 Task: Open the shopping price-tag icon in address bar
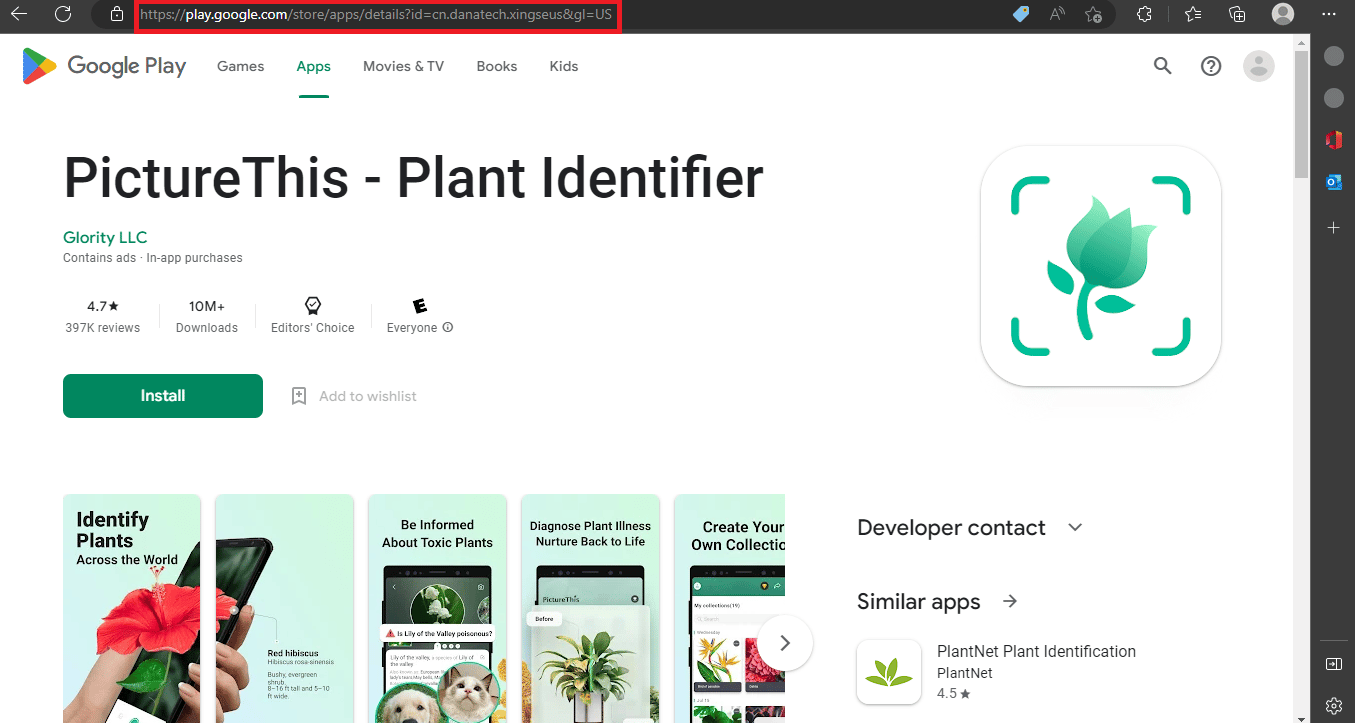pyautogui.click(x=1021, y=14)
